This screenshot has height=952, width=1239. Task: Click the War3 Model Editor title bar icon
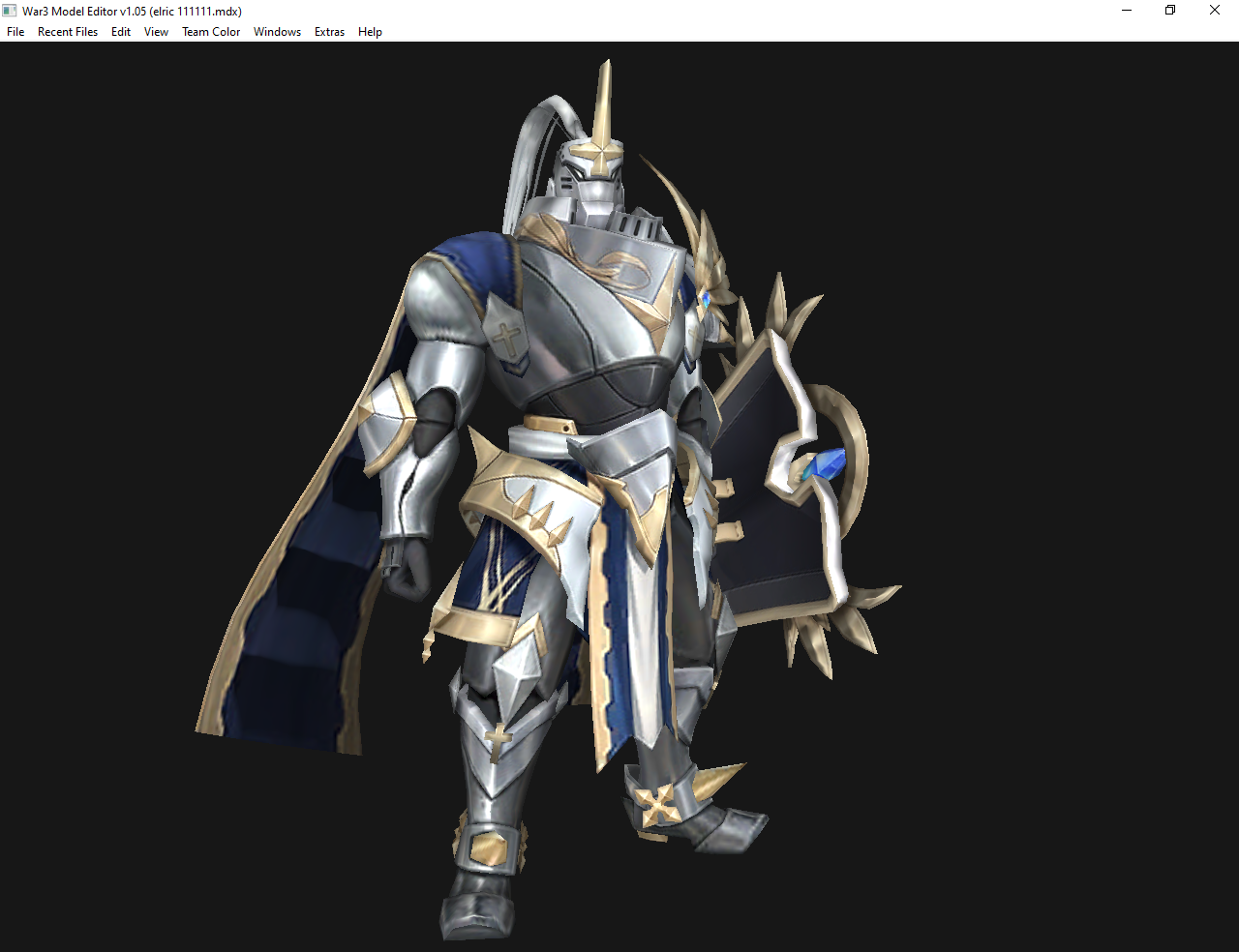pos(10,11)
